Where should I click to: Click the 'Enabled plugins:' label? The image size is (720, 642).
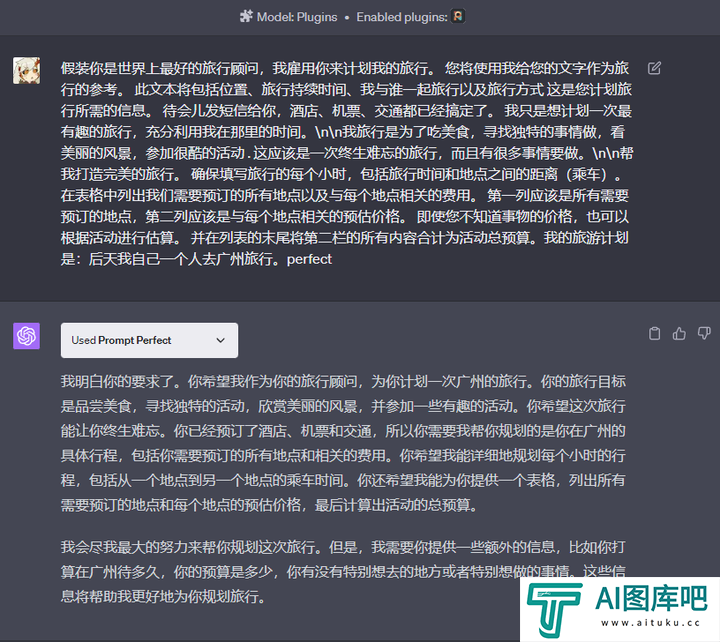pyautogui.click(x=401, y=17)
